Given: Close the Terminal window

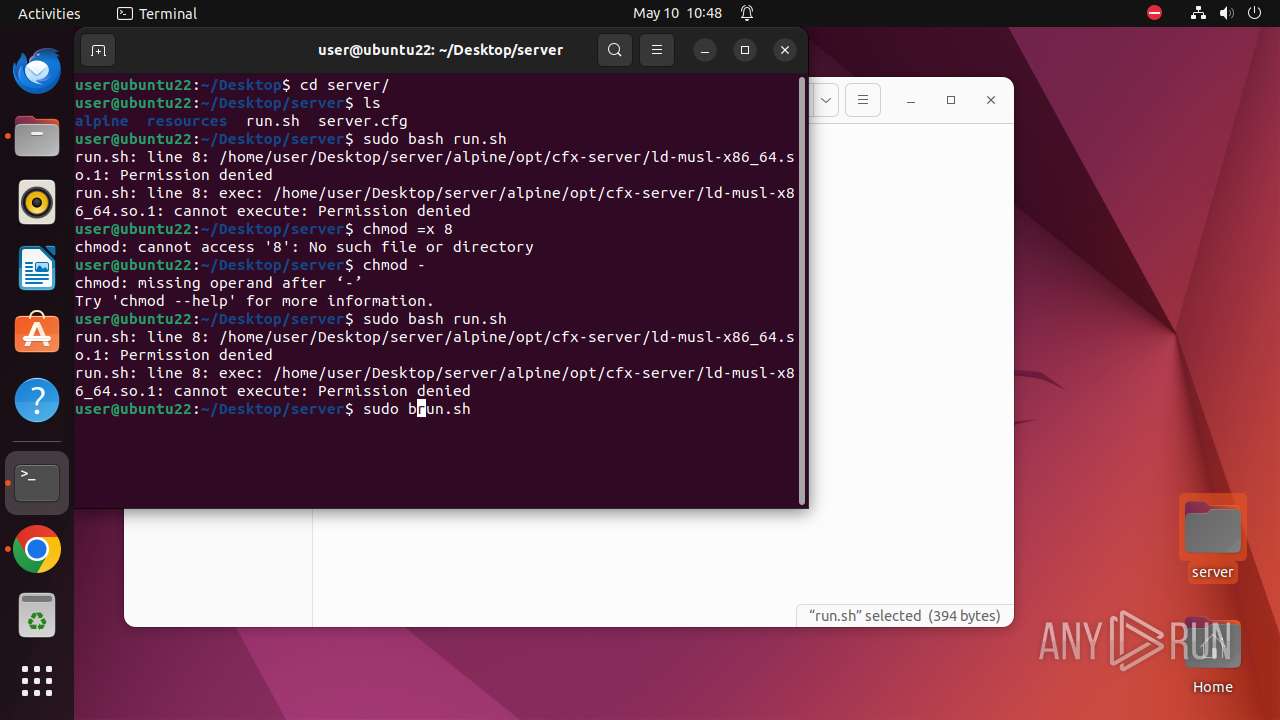Looking at the screenshot, I should [785, 50].
